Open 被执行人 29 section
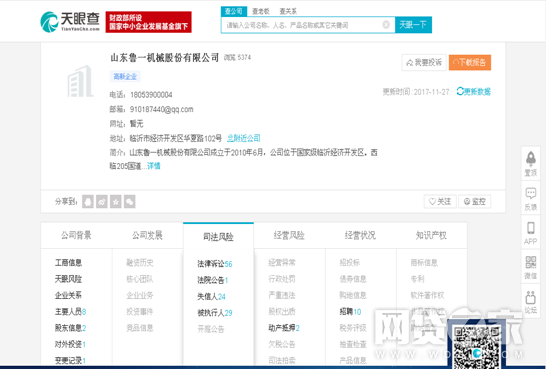The width and height of the screenshot is (546, 369). [214, 313]
